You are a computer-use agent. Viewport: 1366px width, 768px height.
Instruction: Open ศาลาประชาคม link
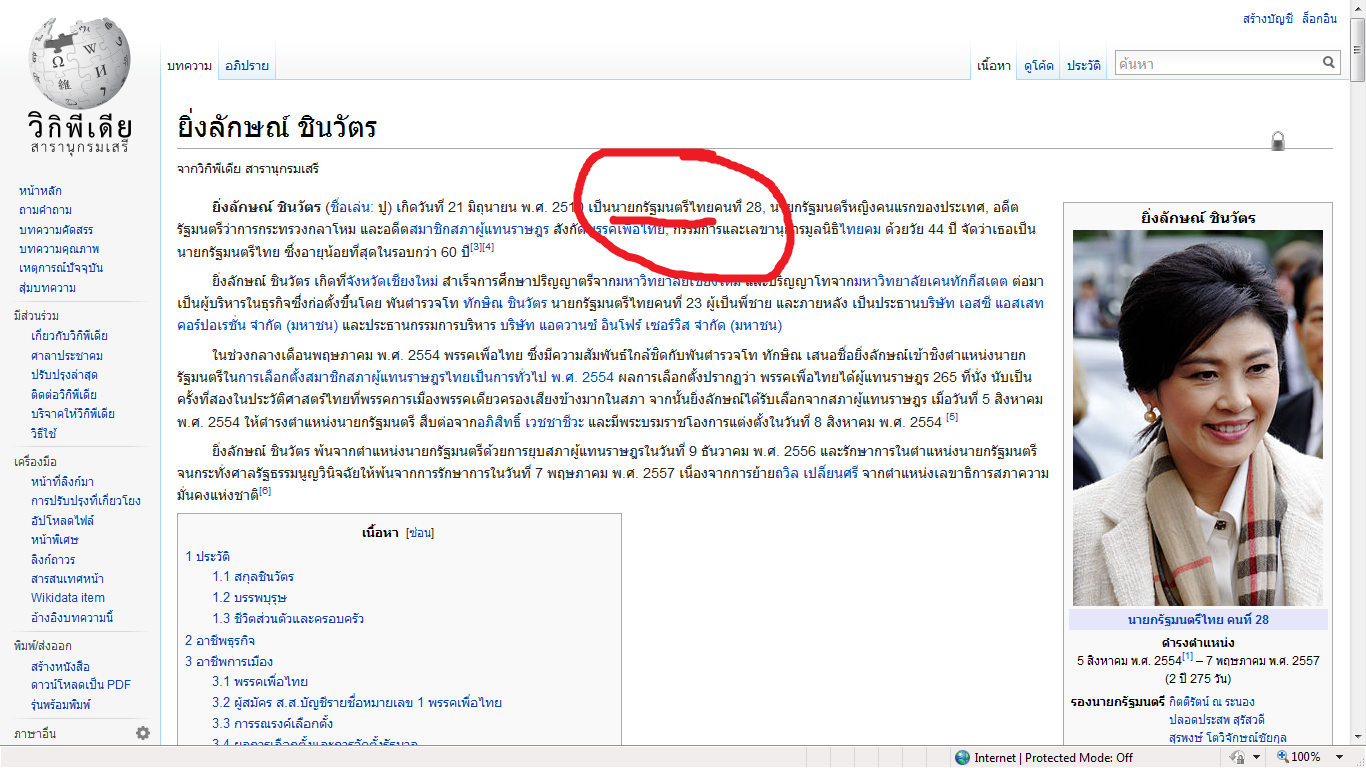click(x=67, y=355)
